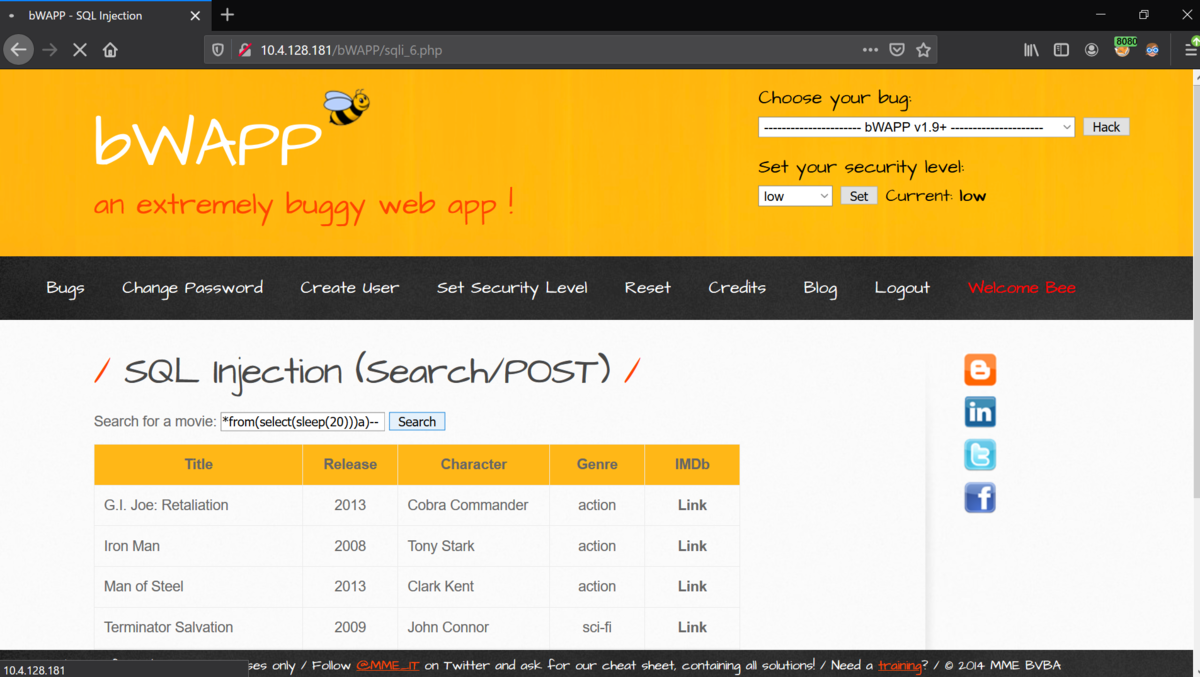Bookmark this page with the star
Screen dimensions: 1200x677
coord(924,50)
